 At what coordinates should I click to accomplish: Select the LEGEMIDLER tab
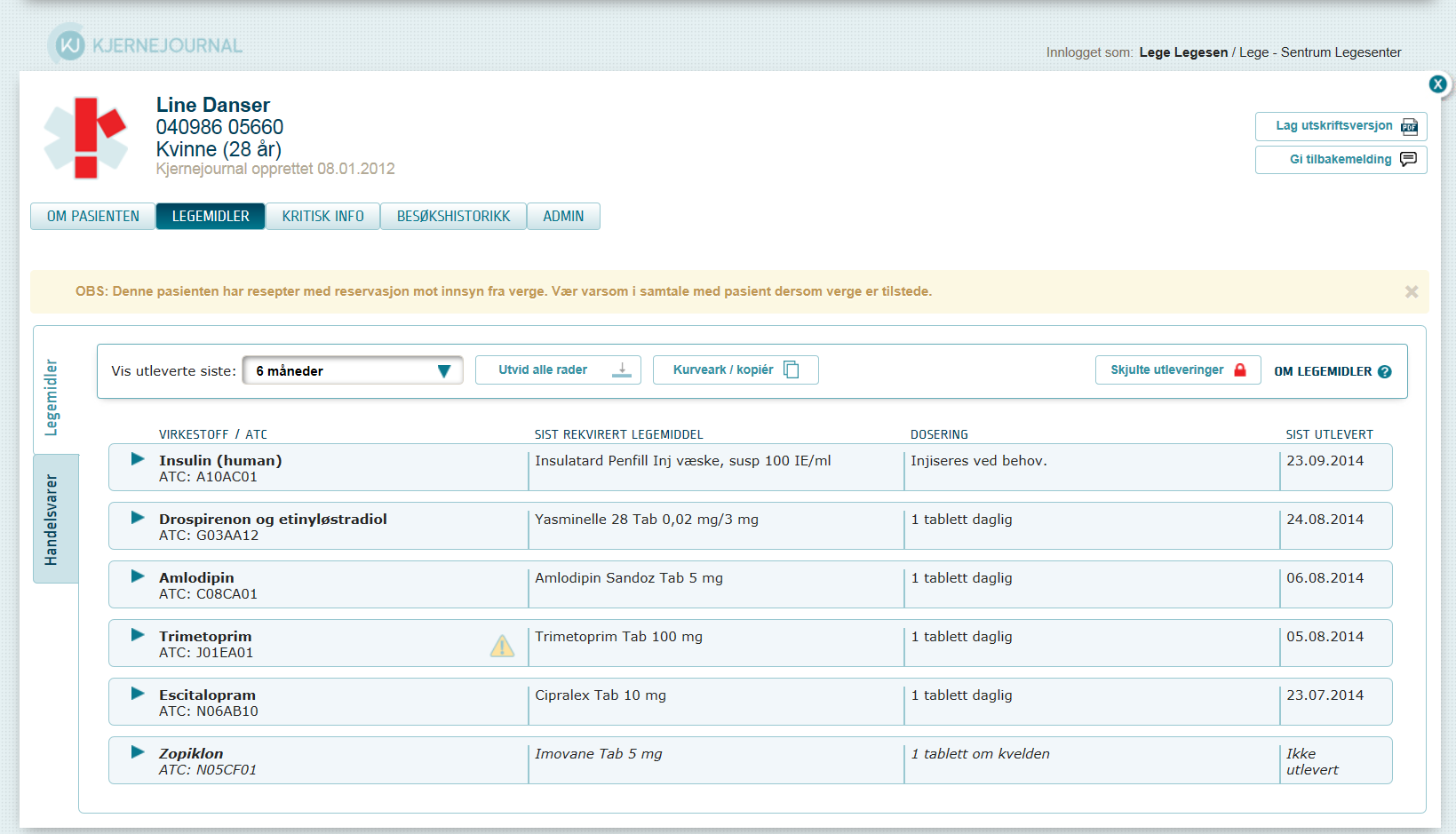[211, 217]
